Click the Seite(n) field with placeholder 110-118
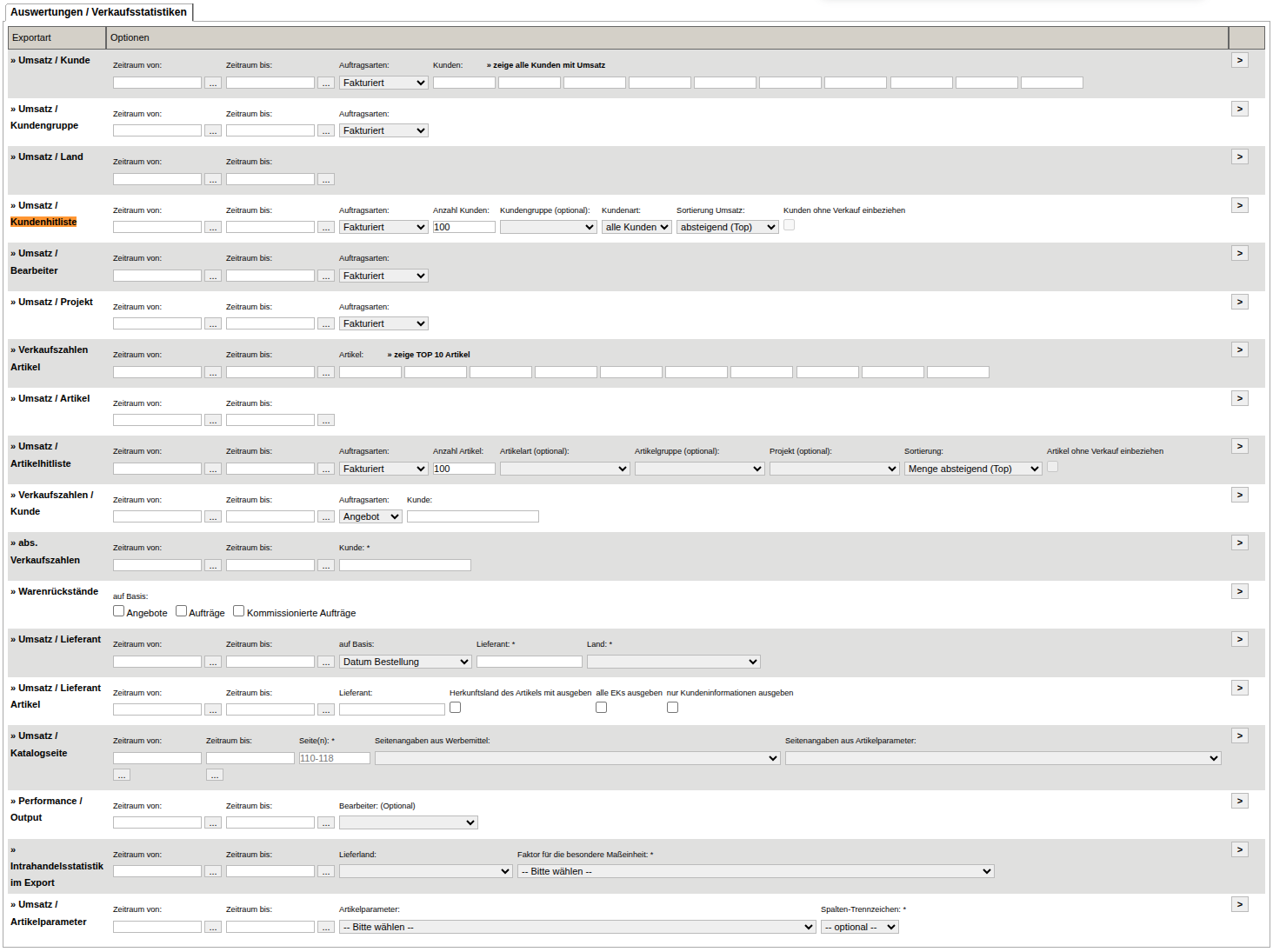 (x=335, y=758)
